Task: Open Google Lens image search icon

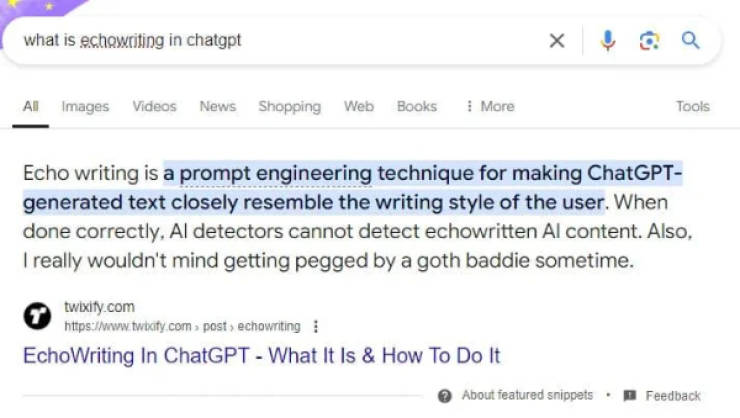Action: (649, 41)
